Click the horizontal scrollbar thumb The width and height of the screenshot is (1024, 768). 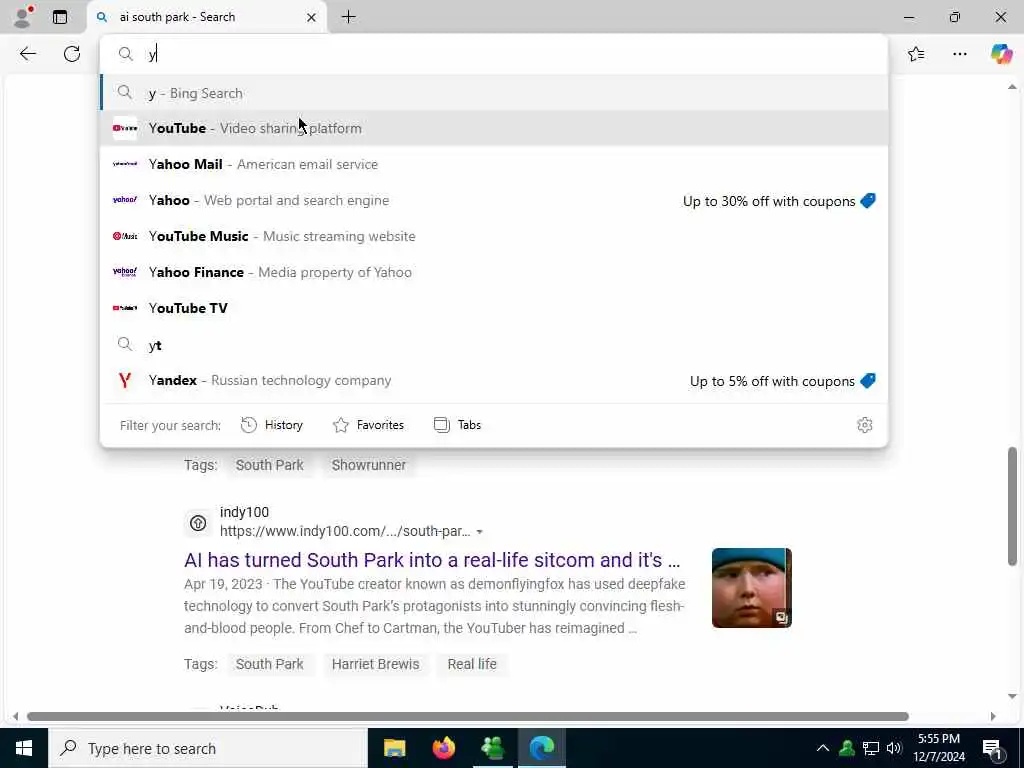[x=468, y=716]
